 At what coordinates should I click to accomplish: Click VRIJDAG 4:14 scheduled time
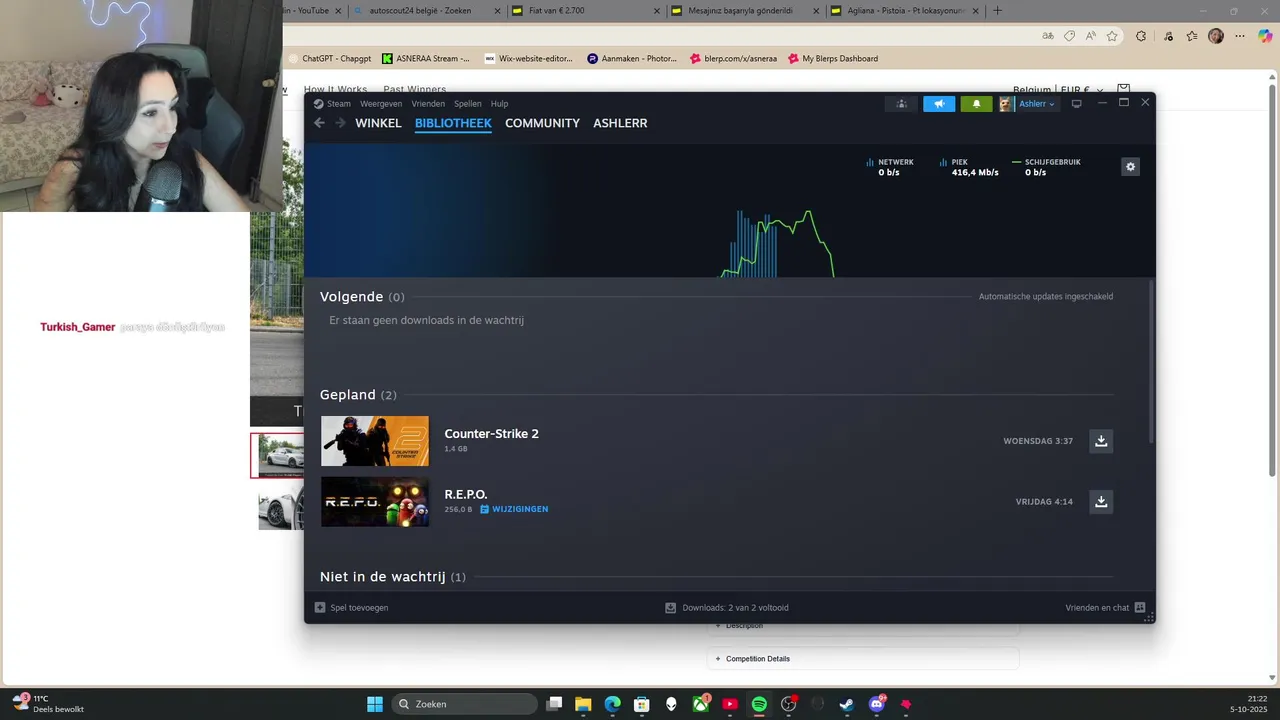coord(1044,502)
